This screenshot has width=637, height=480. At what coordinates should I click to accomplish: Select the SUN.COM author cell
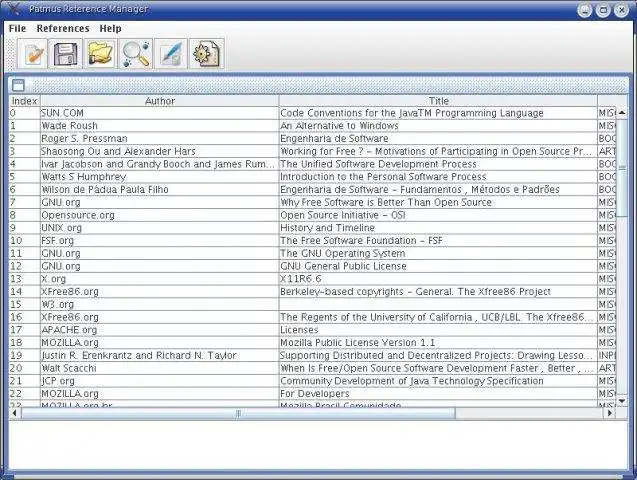click(160, 113)
